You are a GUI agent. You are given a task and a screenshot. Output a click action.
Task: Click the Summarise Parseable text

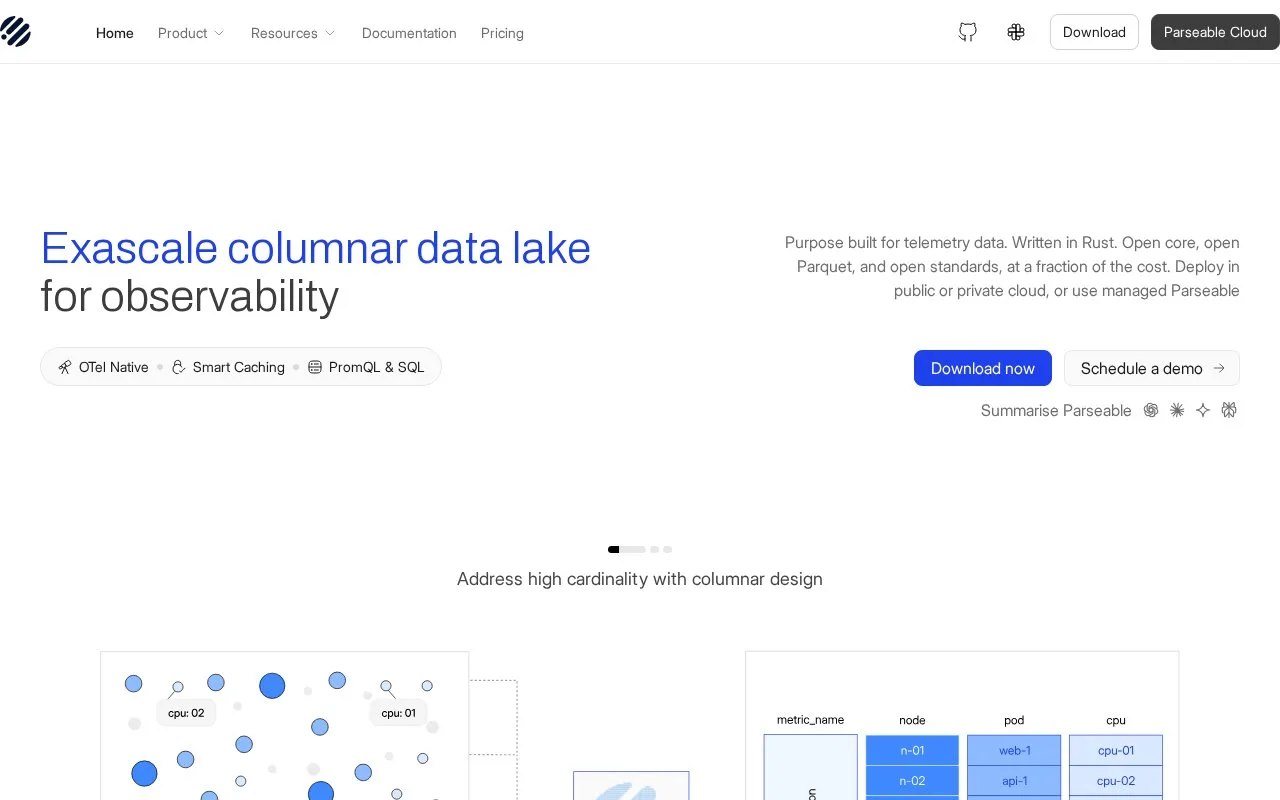point(1056,410)
